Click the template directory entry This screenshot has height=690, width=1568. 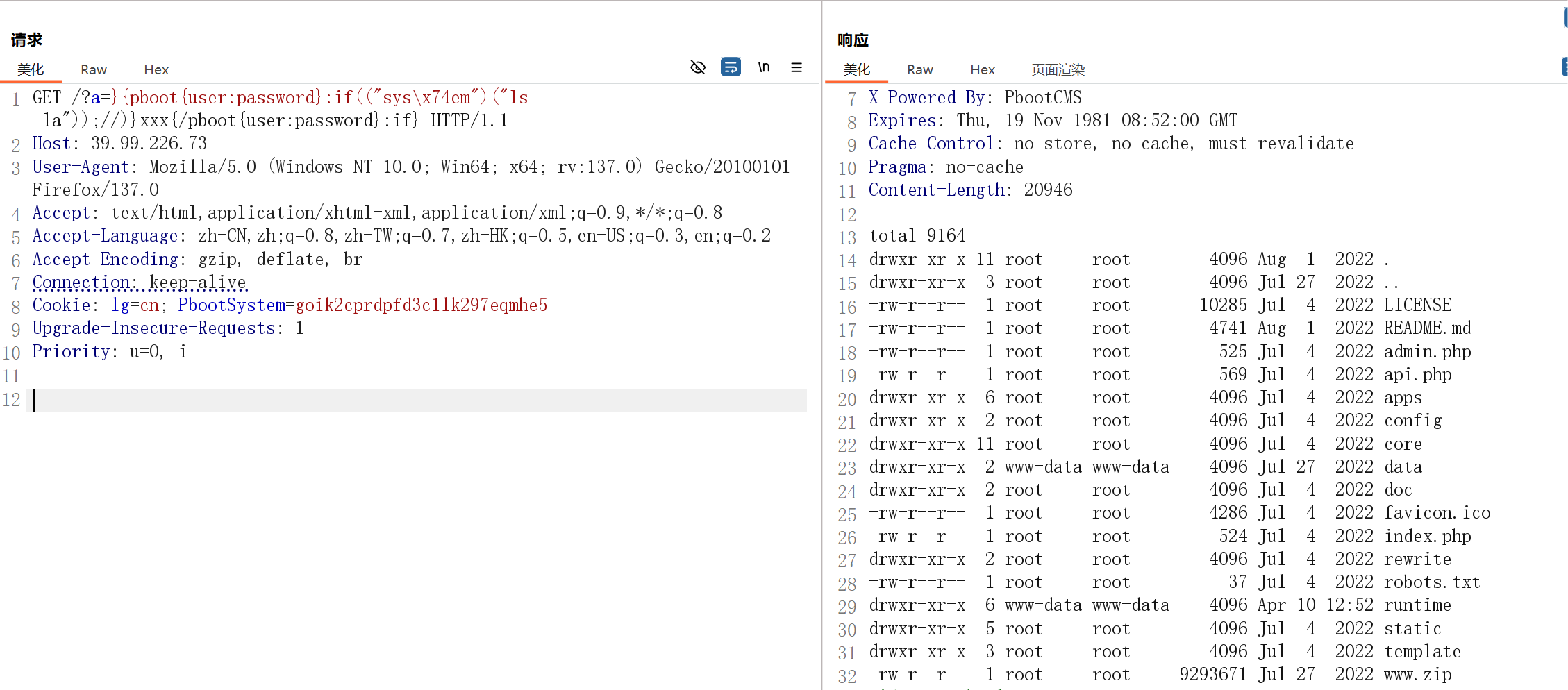1422,652
